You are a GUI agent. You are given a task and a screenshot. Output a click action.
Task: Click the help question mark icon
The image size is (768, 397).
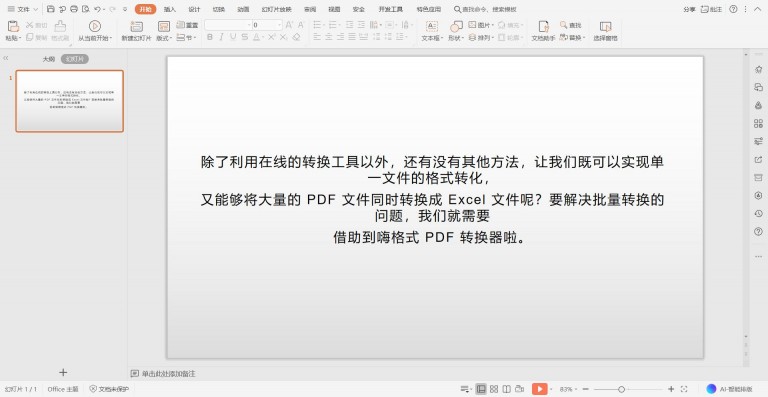coord(733,9)
